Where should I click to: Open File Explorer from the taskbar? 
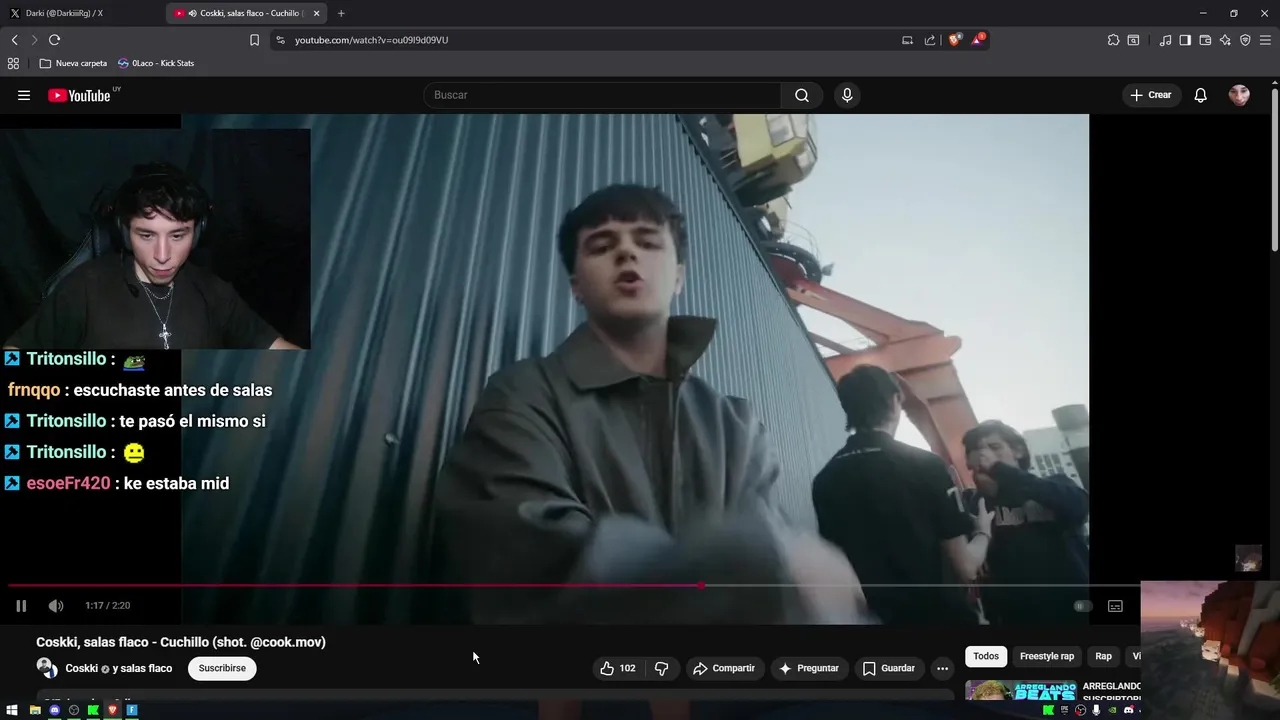click(x=35, y=710)
